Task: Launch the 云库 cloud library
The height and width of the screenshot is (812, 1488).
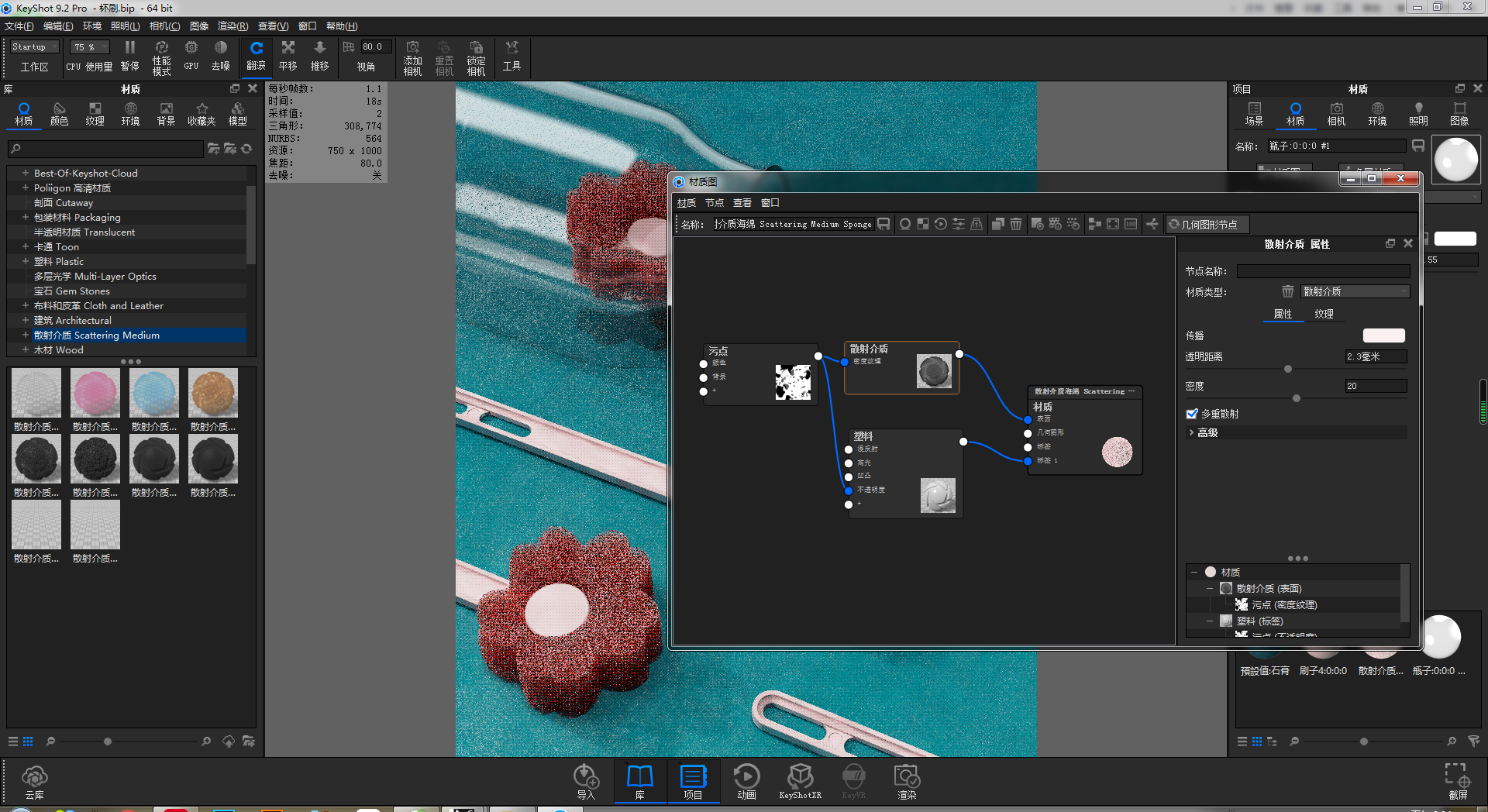Action: click(x=34, y=780)
